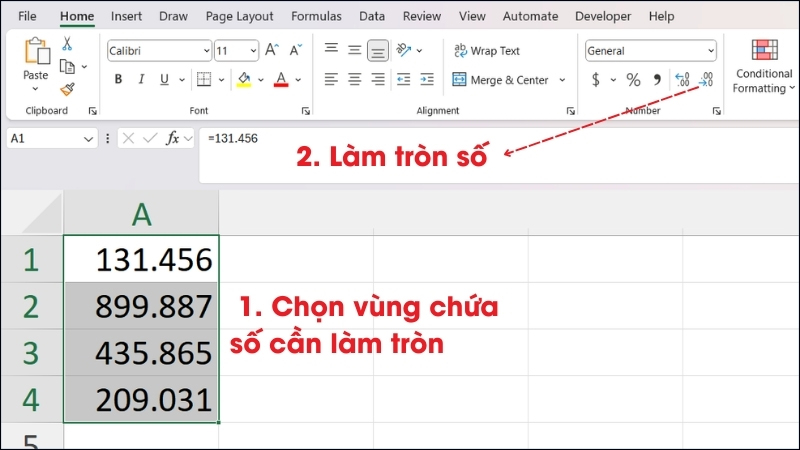Click the text Orientation icon
Screen dimensions: 800x450
pos(404,50)
